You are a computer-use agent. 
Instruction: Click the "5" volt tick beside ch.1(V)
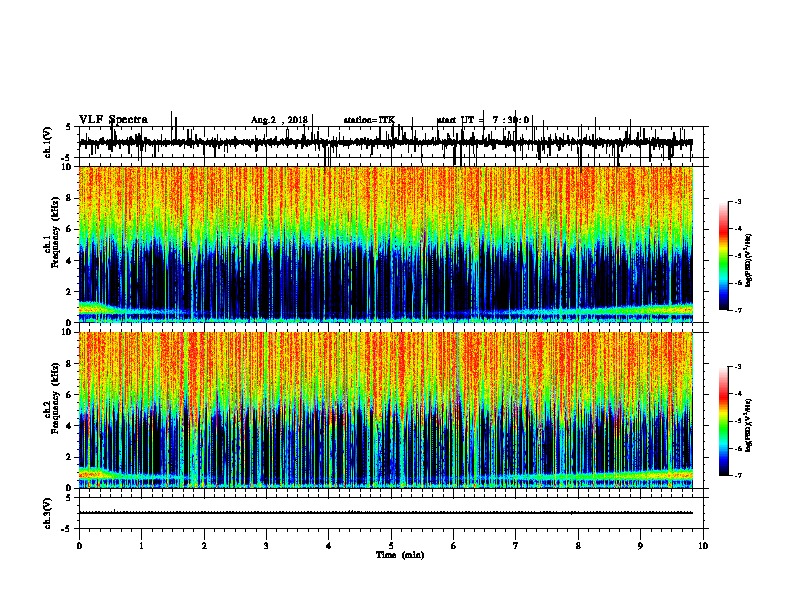68,127
